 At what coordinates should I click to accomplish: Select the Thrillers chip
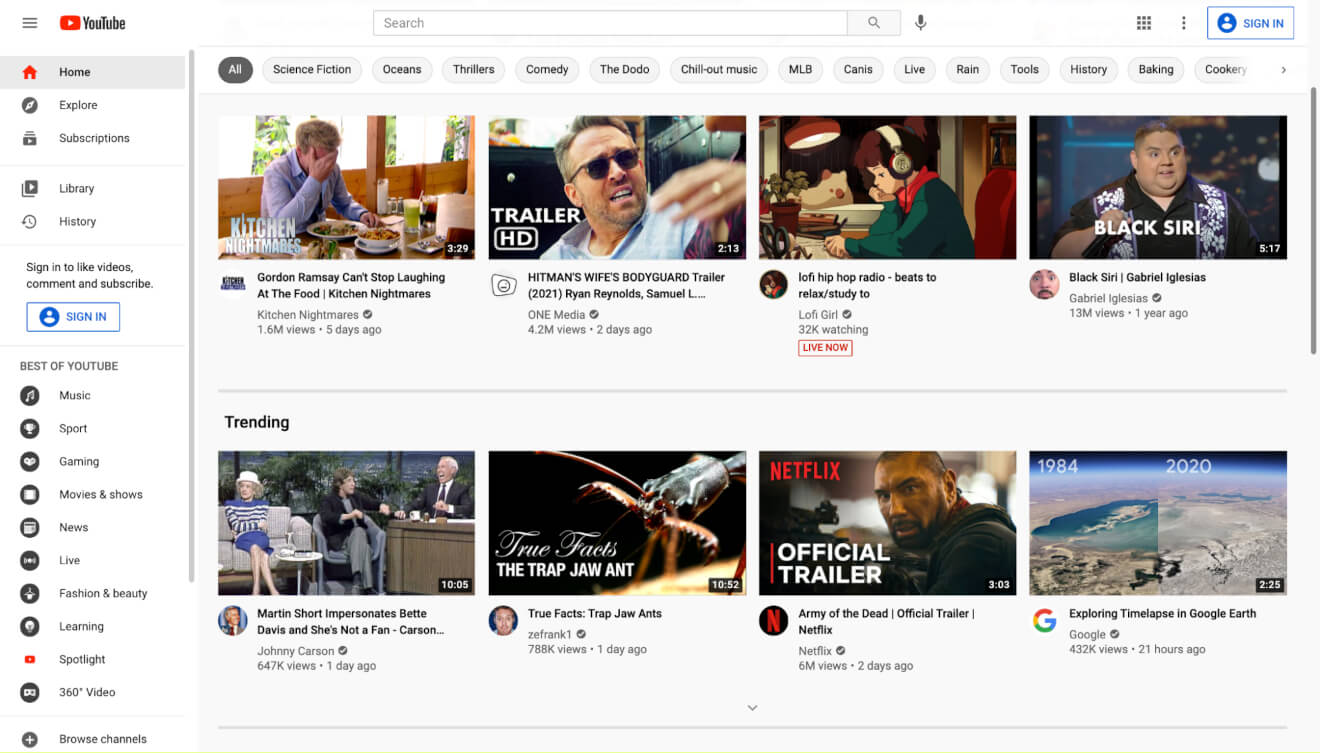pyautogui.click(x=474, y=69)
